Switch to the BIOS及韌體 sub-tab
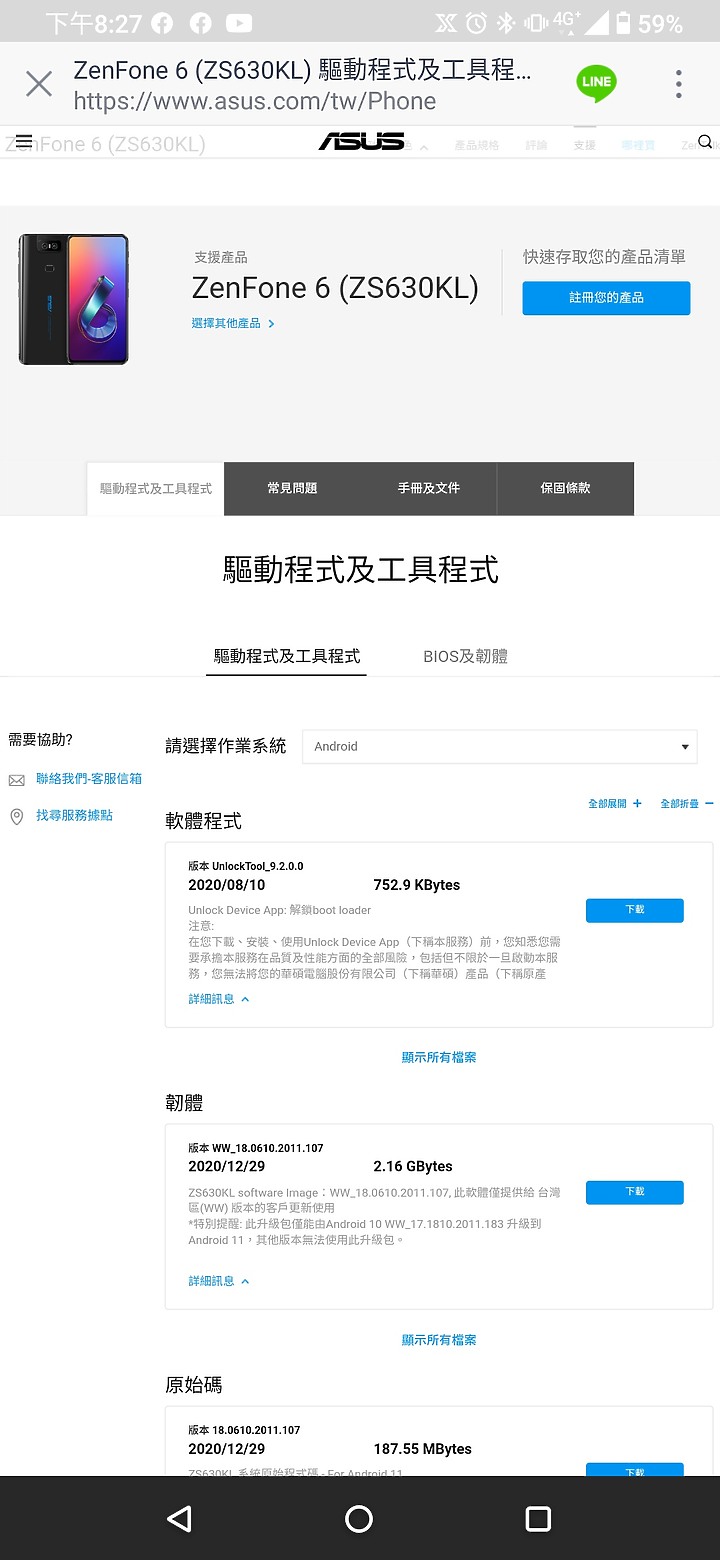The width and height of the screenshot is (720, 1560). (x=465, y=657)
